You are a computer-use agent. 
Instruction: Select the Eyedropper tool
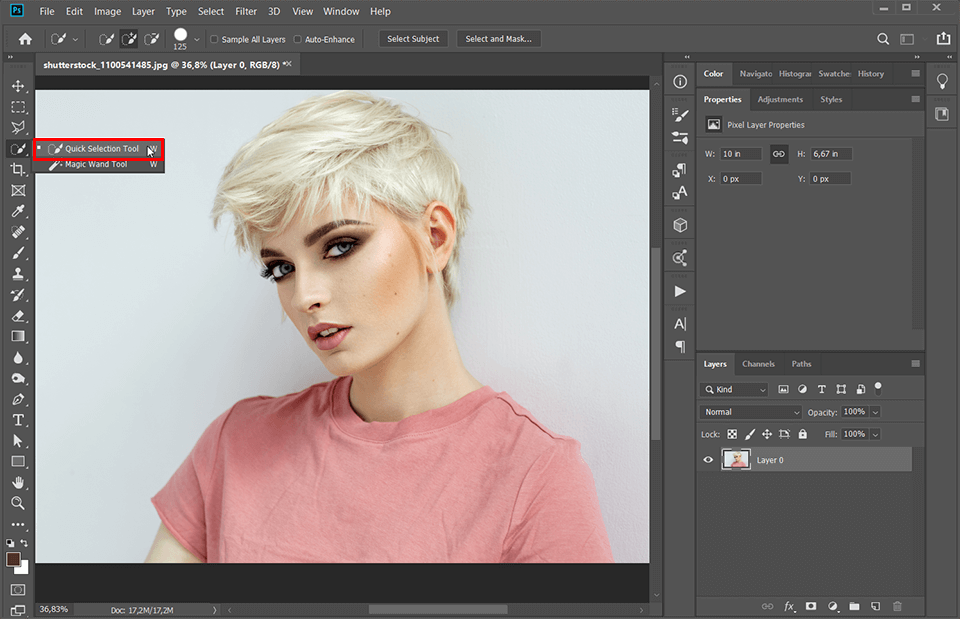click(17, 211)
